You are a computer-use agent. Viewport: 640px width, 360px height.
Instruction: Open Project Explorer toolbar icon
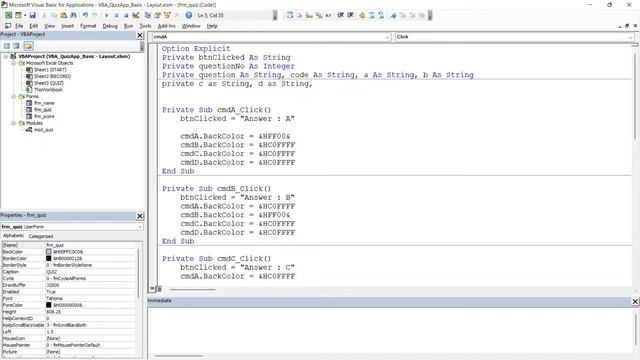pos(147,15)
